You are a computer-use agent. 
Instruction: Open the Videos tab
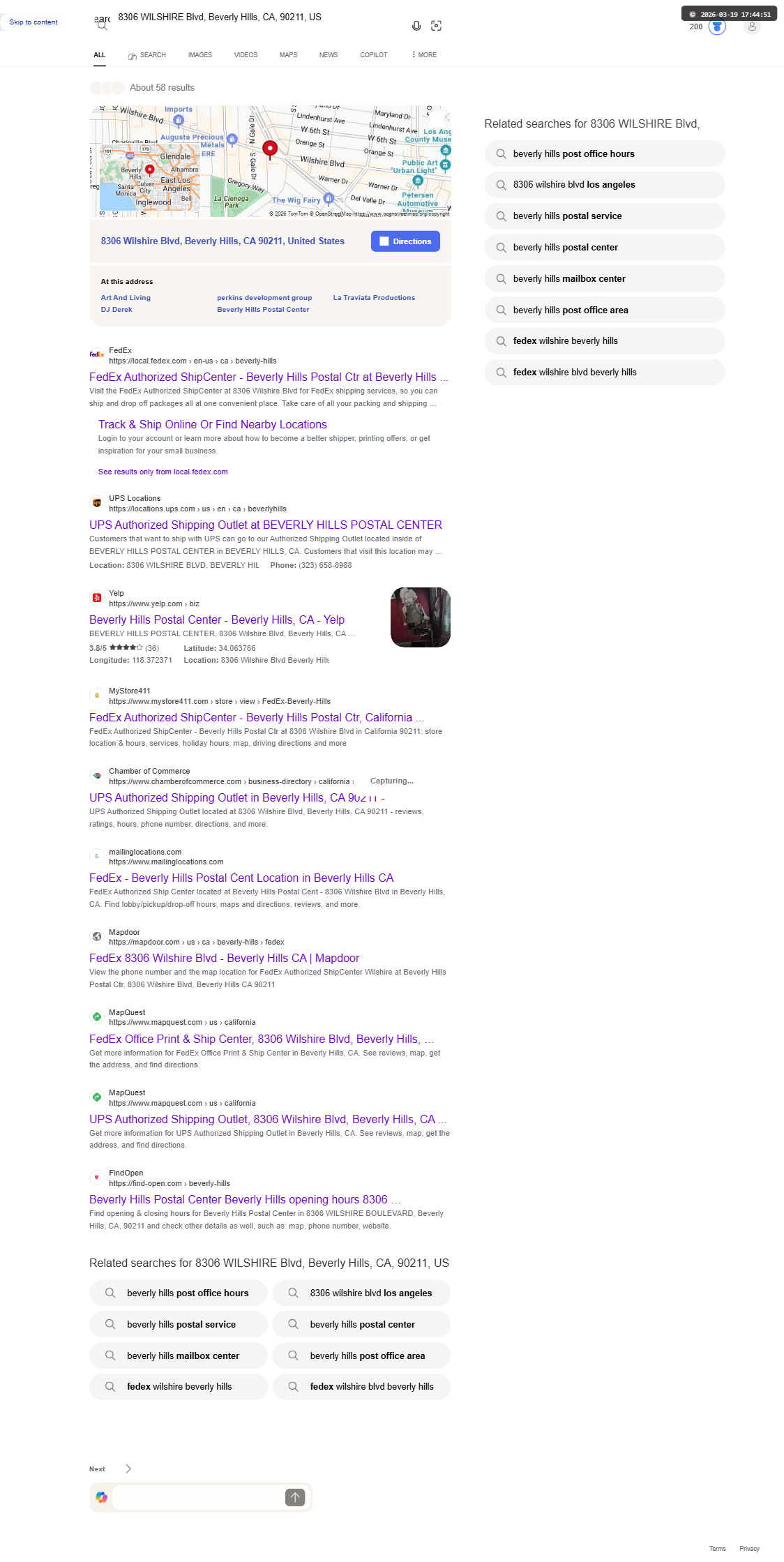point(246,54)
